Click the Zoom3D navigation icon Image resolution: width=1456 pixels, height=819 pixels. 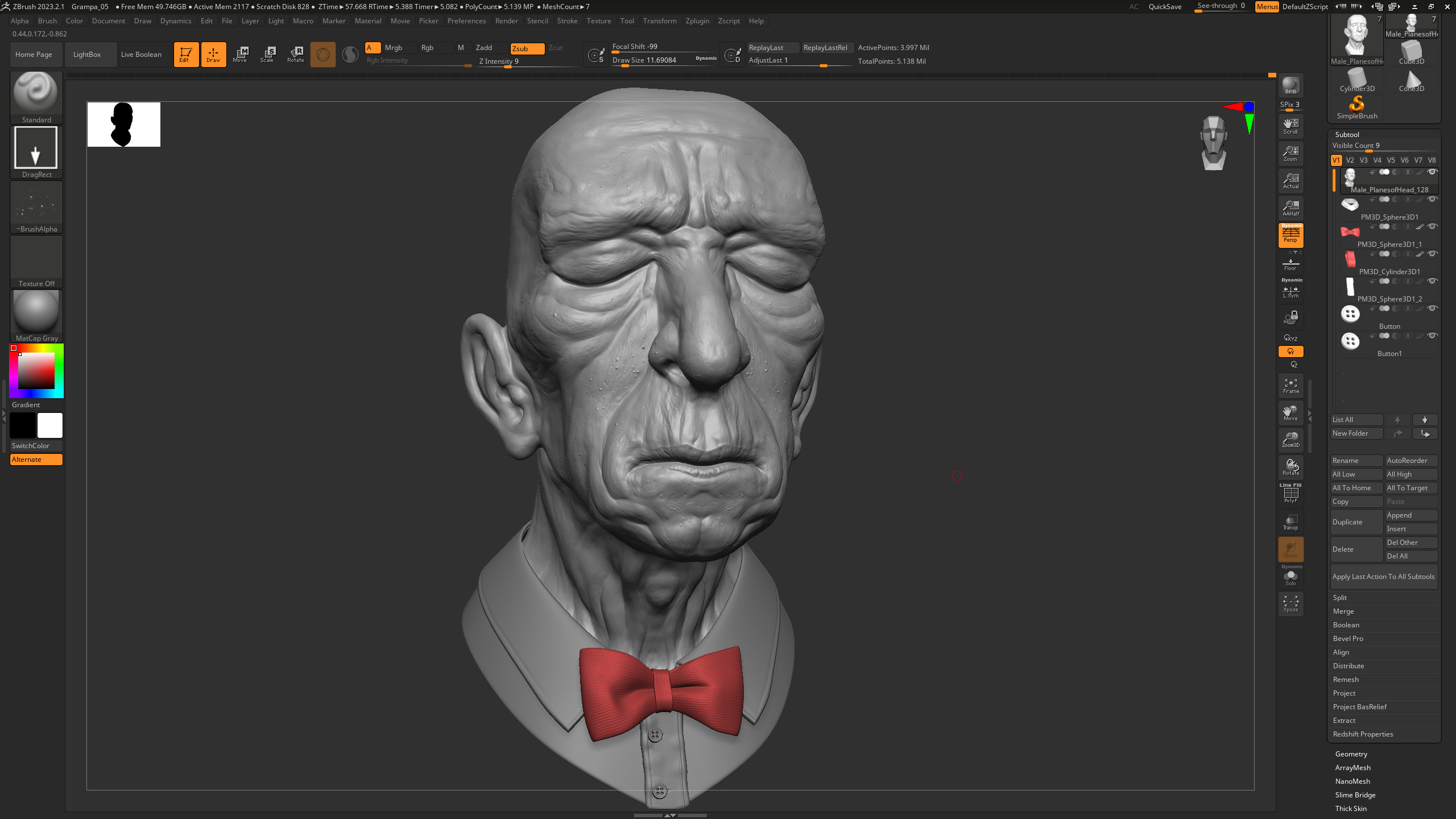1290,439
